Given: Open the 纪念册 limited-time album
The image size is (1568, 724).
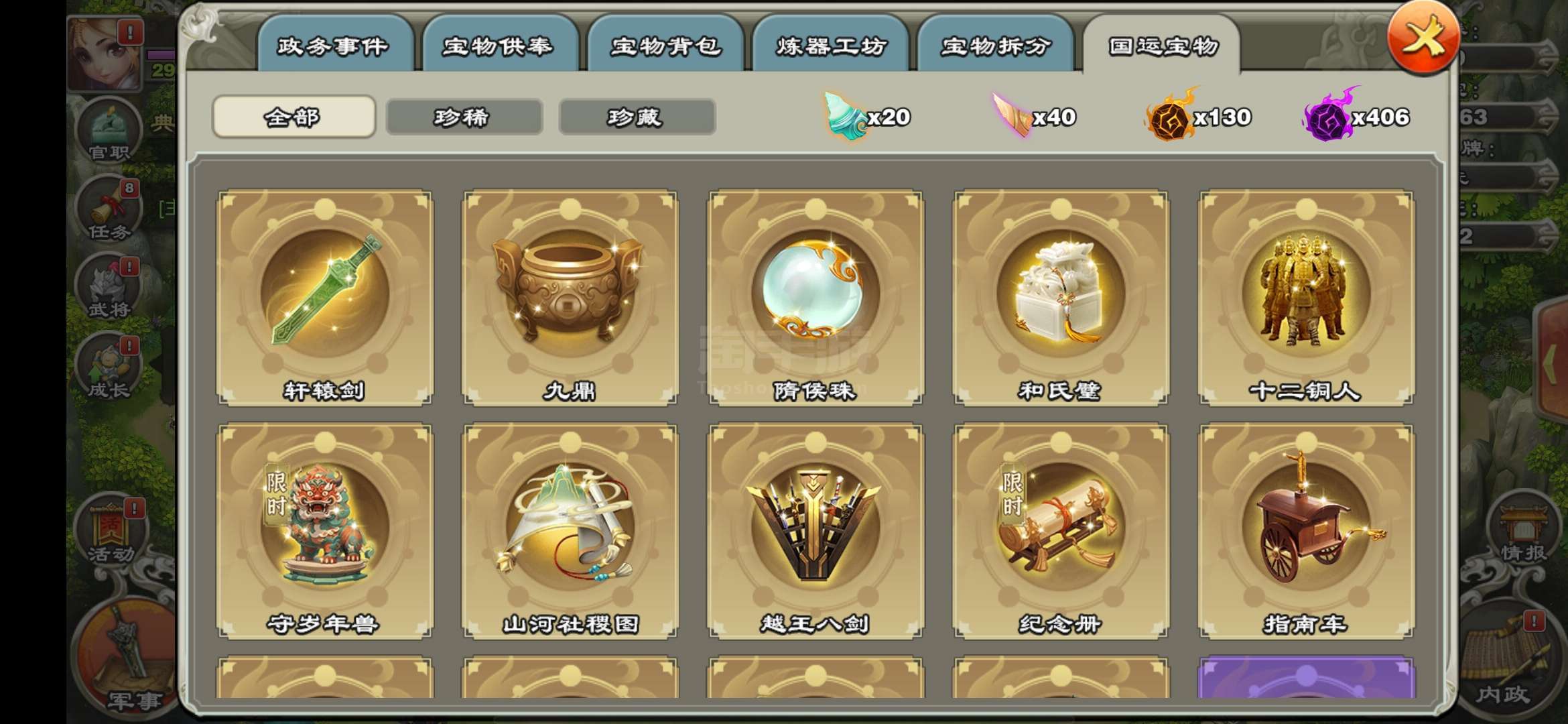Looking at the screenshot, I should click(x=1061, y=530).
